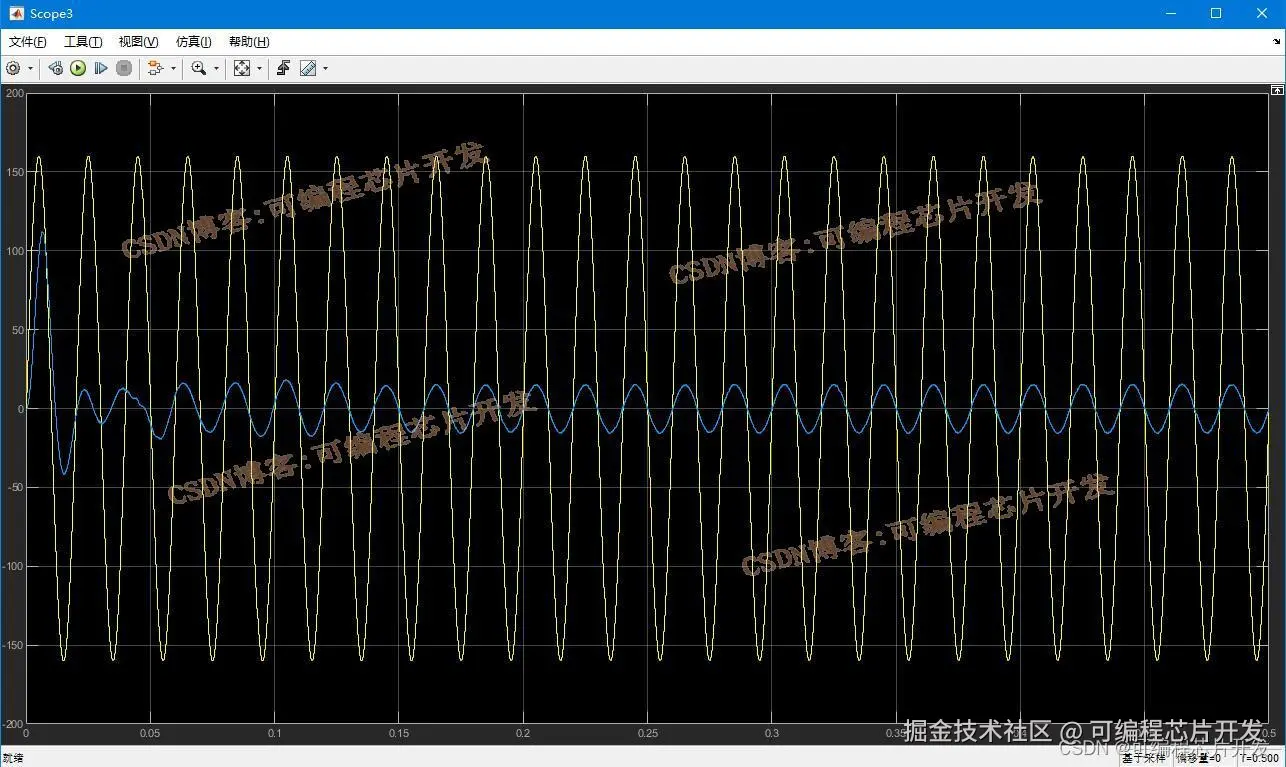Maximize the Scope3 window
This screenshot has width=1286, height=767.
pyautogui.click(x=1216, y=13)
